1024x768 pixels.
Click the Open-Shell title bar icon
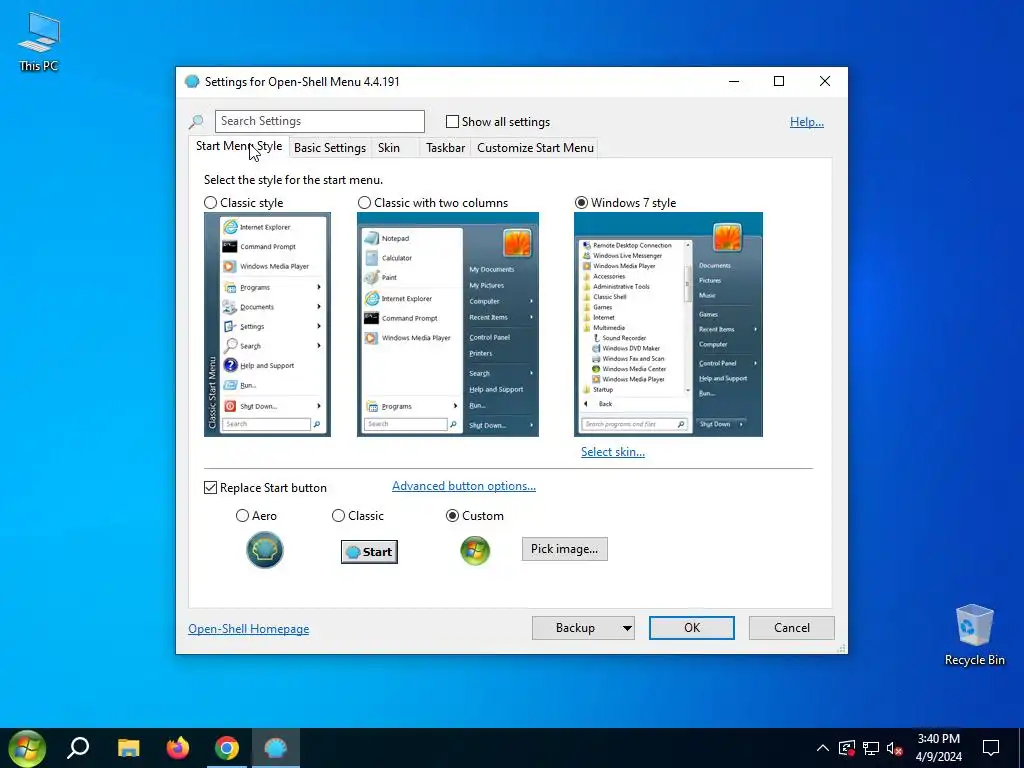click(192, 82)
